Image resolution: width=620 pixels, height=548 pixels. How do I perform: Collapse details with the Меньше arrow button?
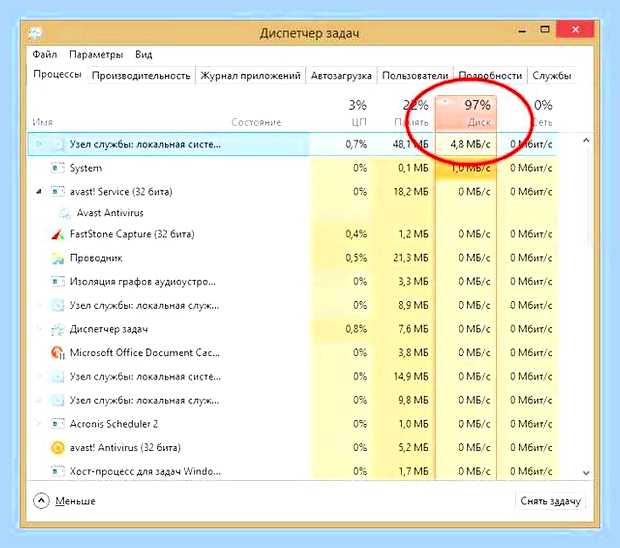click(x=41, y=501)
